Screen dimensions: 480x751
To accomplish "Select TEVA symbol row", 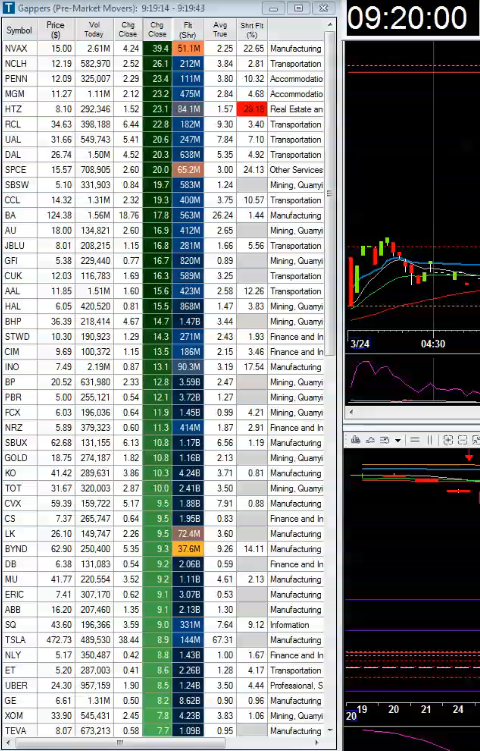I will (163, 731).
